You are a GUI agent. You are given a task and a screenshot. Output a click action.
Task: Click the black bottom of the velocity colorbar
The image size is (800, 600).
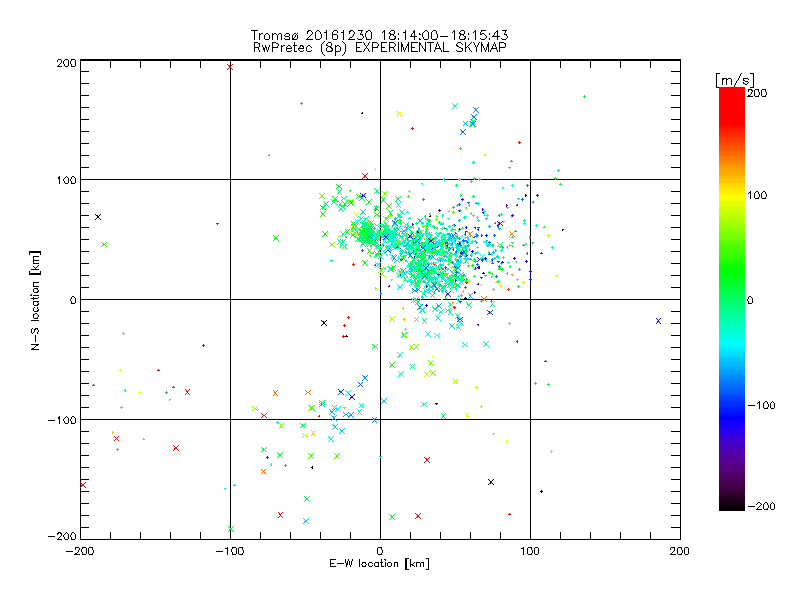coord(732,503)
